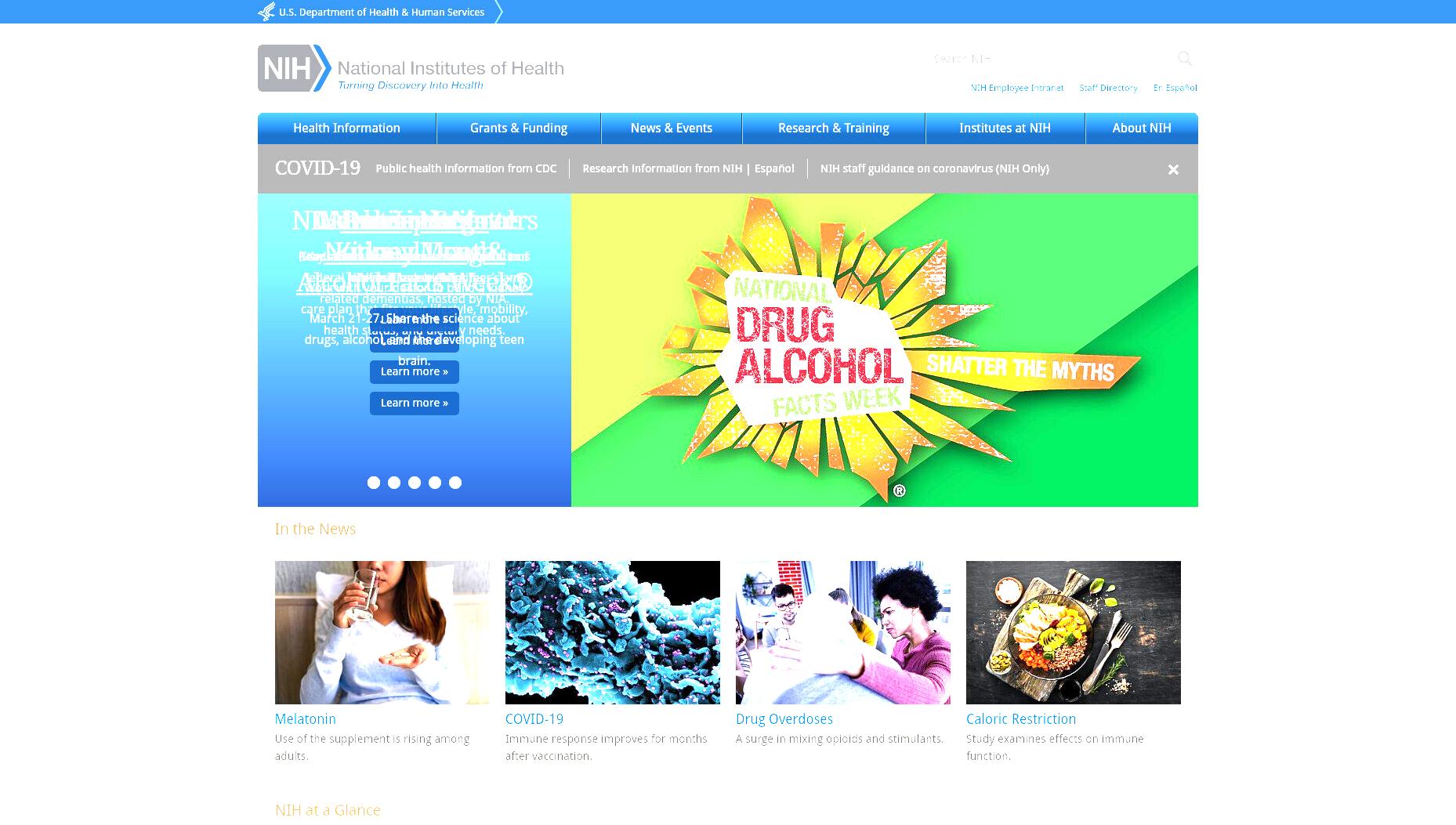The height and width of the screenshot is (825, 1456).
Task: Open the Melatonin article thumbnail
Action: tap(382, 632)
